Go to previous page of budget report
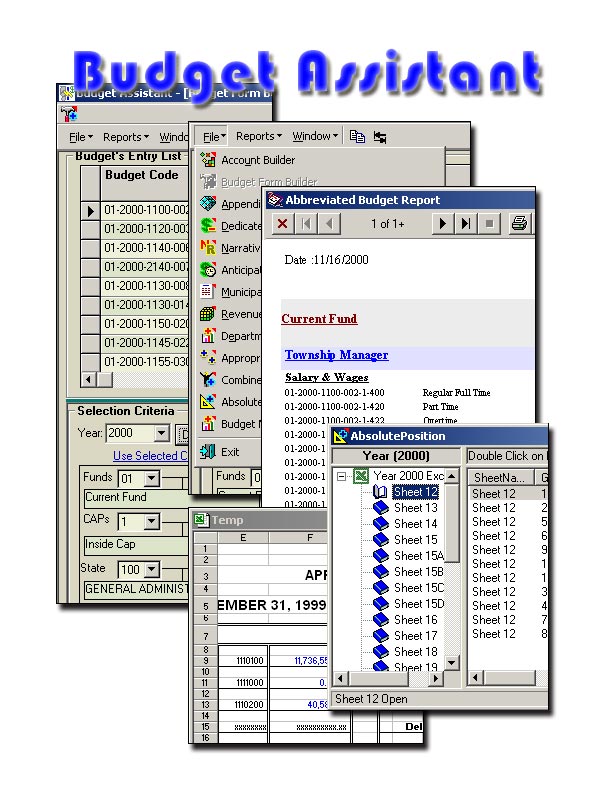 (x=329, y=224)
